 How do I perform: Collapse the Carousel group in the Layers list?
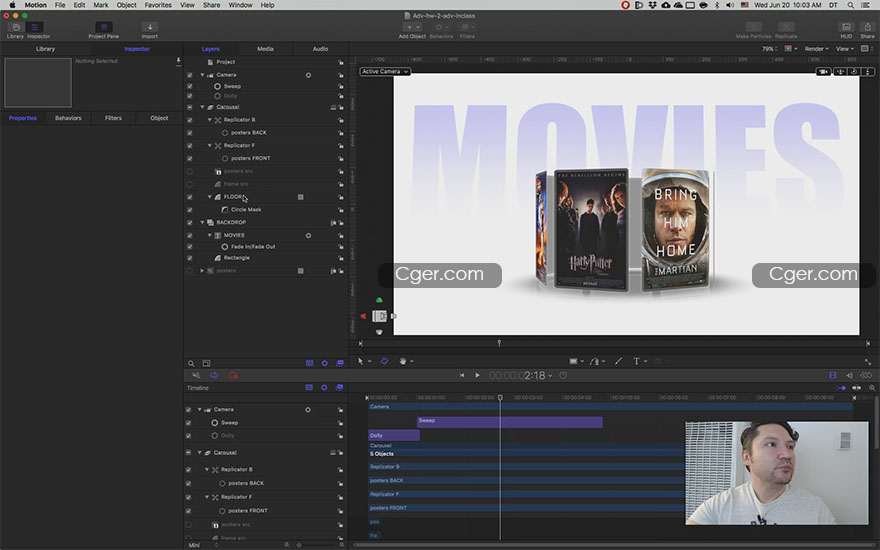pyautogui.click(x=203, y=107)
